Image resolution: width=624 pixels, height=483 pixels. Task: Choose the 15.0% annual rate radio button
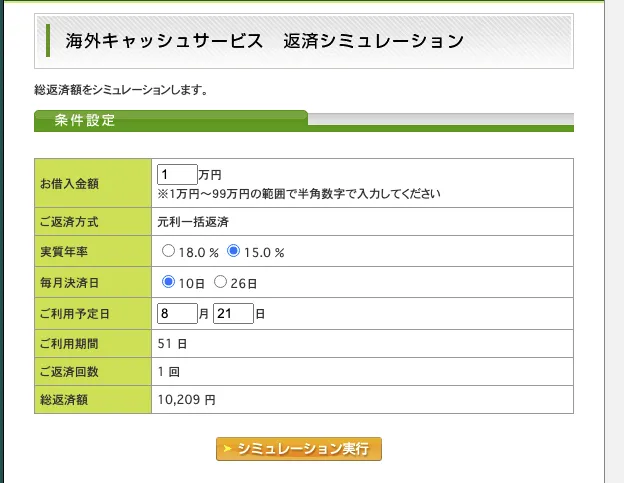[x=235, y=252]
